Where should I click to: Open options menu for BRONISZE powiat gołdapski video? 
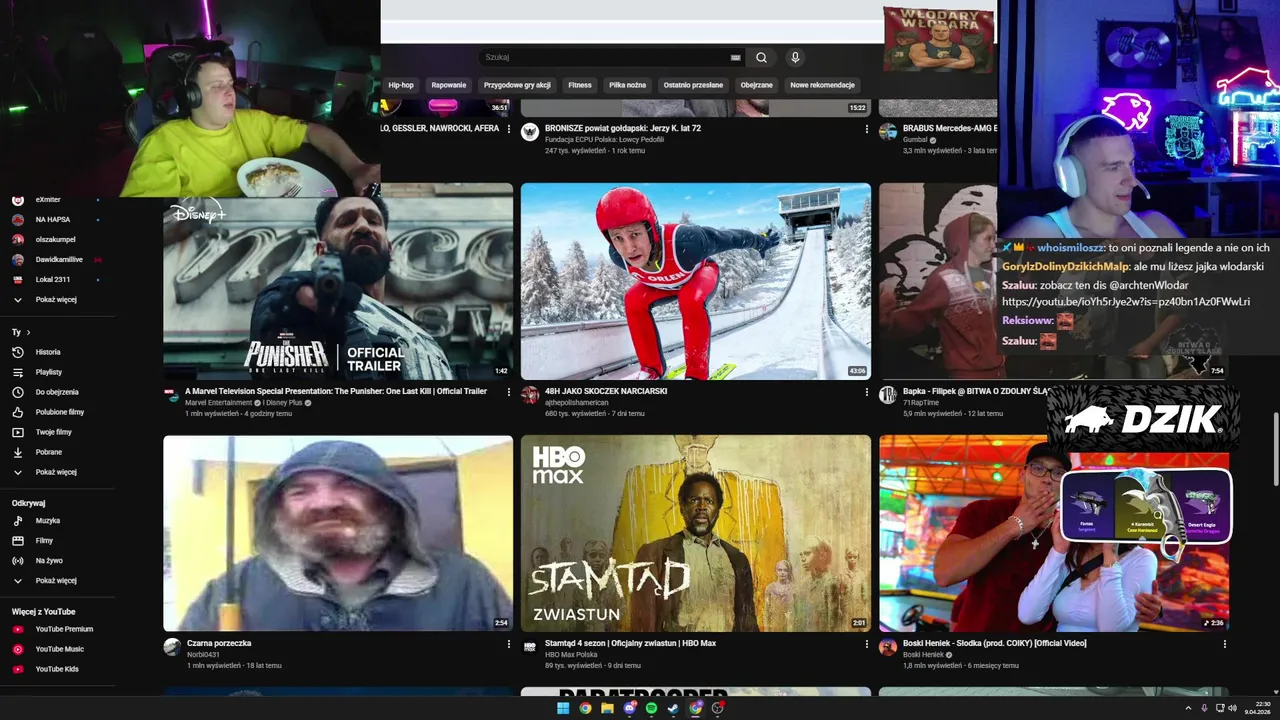[x=867, y=129]
